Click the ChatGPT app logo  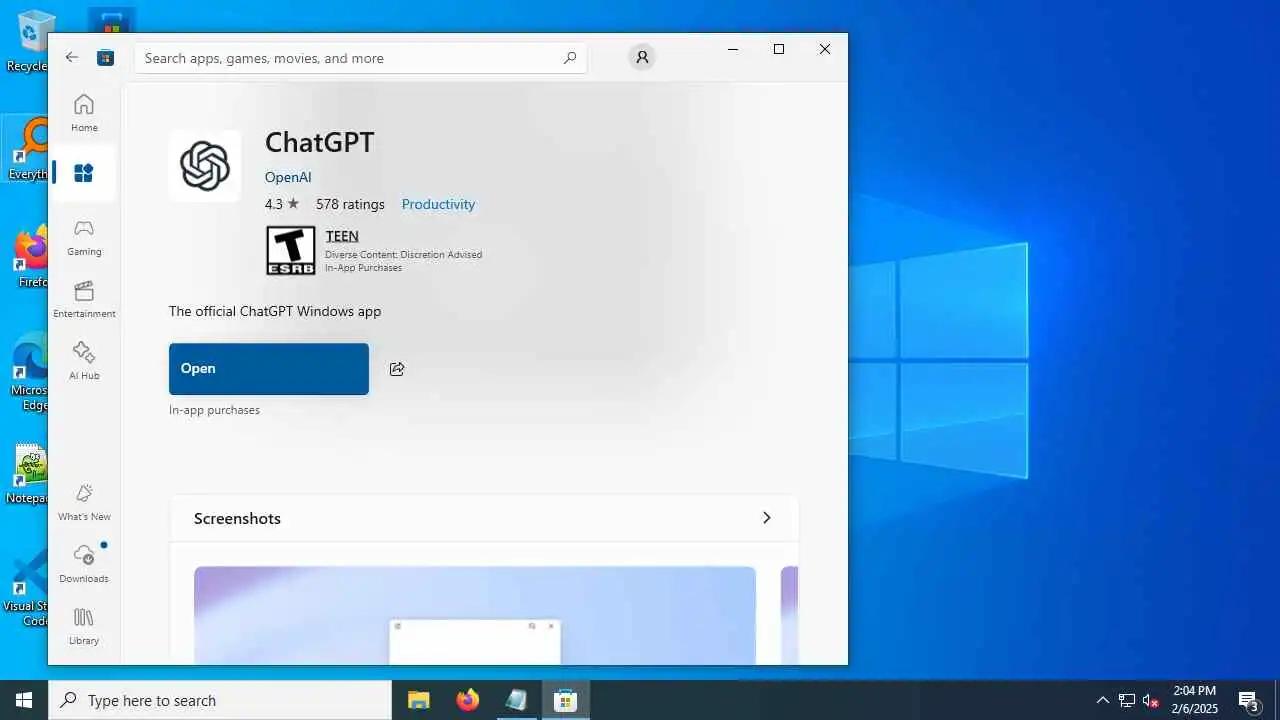click(x=205, y=166)
